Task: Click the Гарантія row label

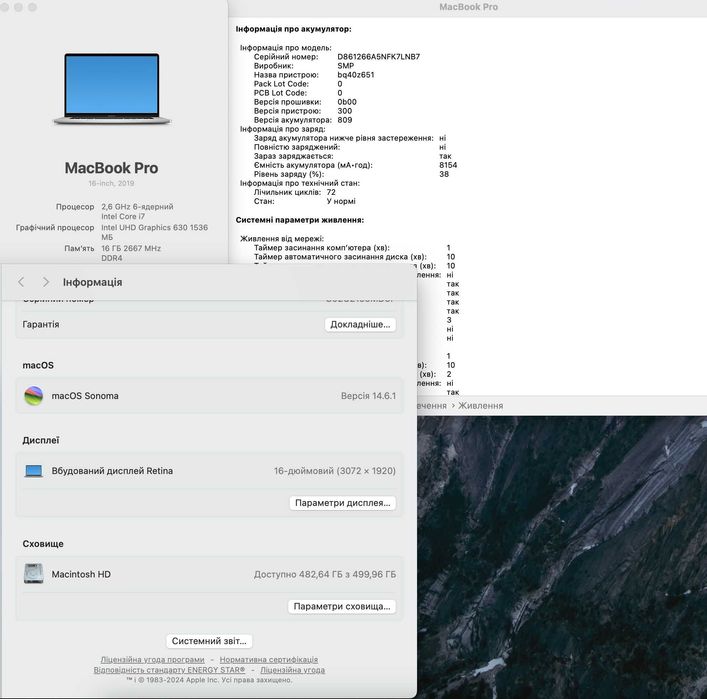Action: tap(41, 324)
